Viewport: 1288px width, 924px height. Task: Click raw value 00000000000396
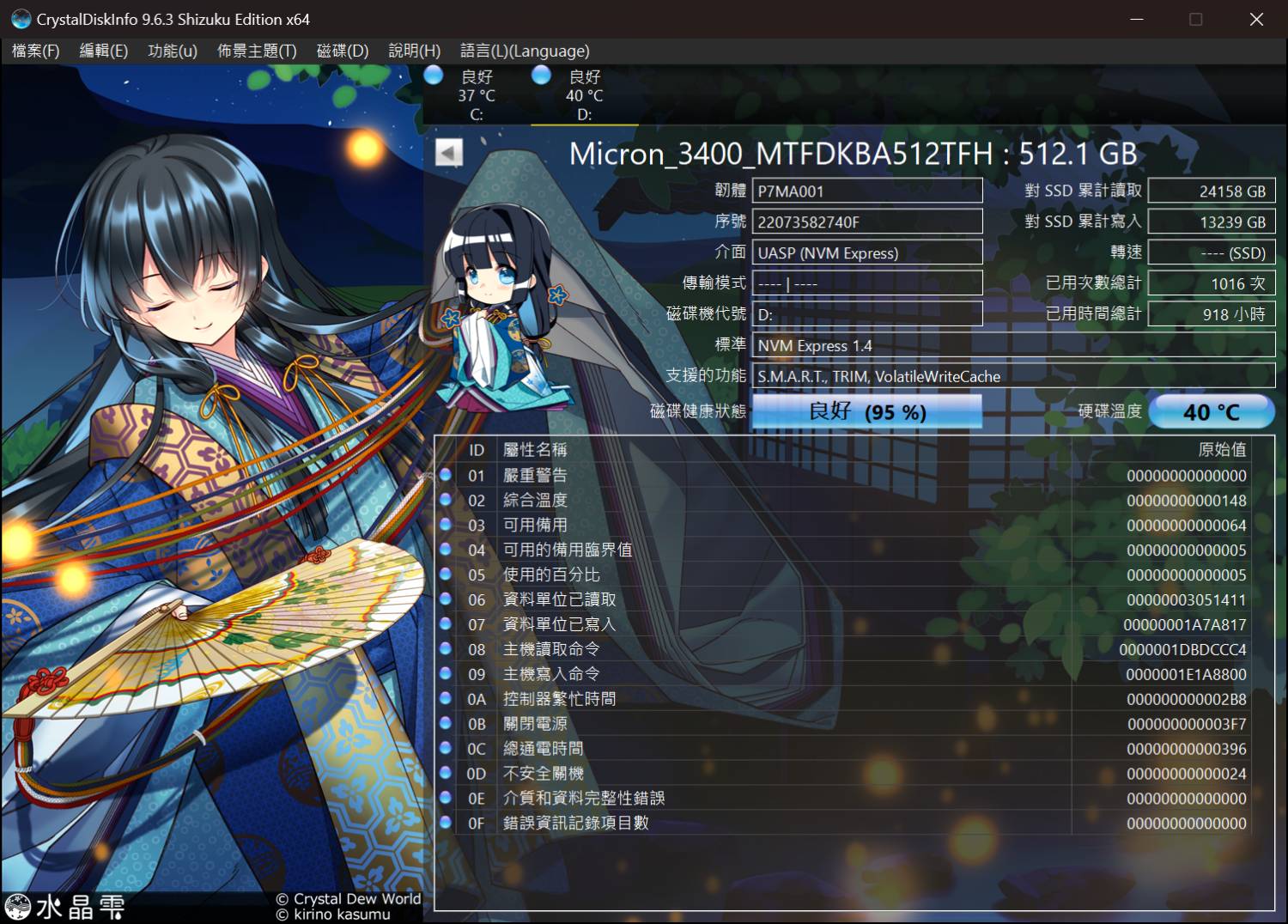tap(1186, 749)
